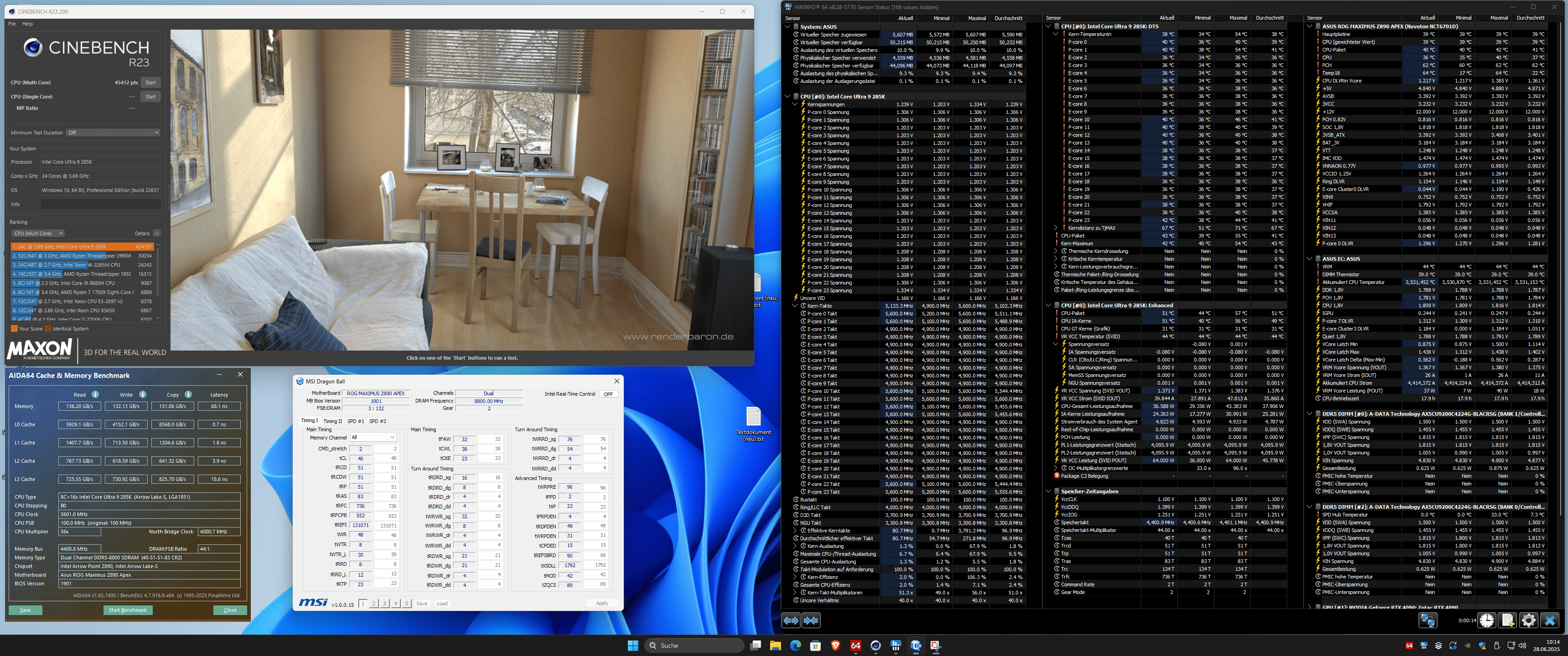Switch to Timing II tab

(x=332, y=421)
